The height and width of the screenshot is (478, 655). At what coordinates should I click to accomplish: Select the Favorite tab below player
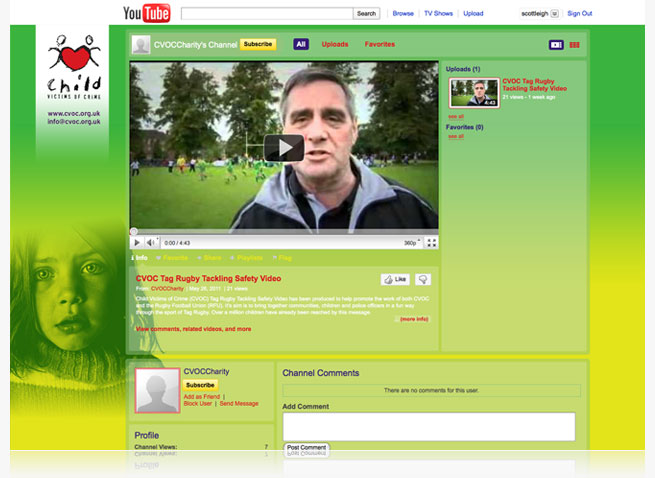[x=172, y=258]
